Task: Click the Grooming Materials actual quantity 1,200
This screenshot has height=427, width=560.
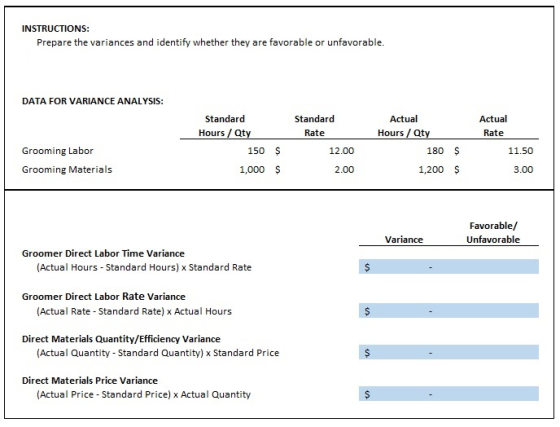Action: coord(431,170)
